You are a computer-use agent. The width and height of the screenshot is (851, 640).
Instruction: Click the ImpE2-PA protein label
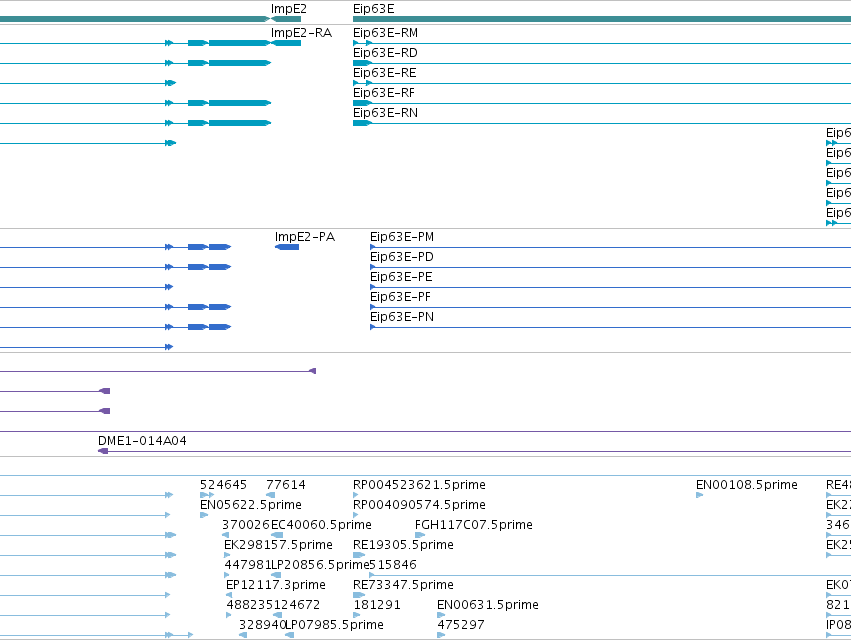pos(305,237)
